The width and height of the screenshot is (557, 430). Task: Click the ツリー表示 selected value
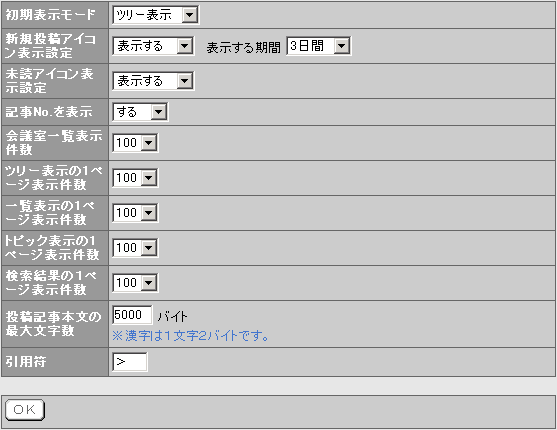(x=144, y=15)
